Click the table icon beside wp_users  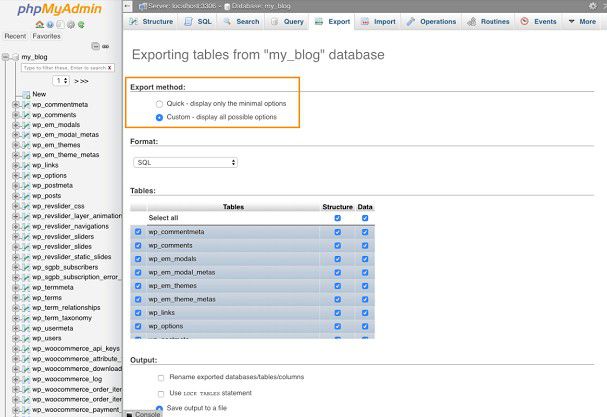tap(26, 338)
